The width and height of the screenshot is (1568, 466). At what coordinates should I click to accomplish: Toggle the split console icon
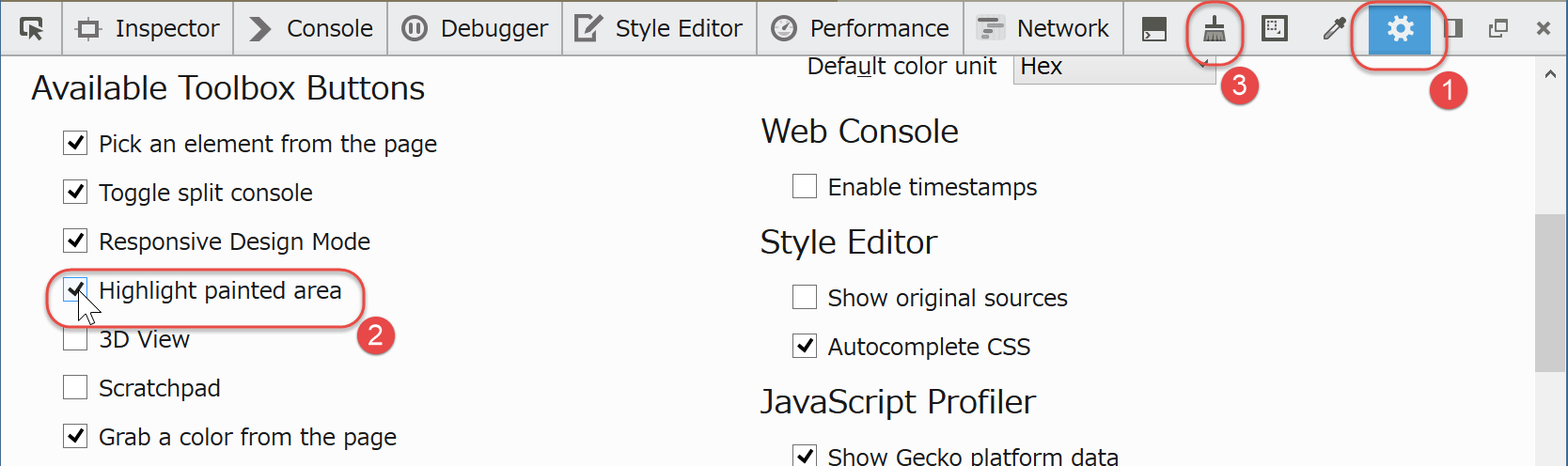1154,29
